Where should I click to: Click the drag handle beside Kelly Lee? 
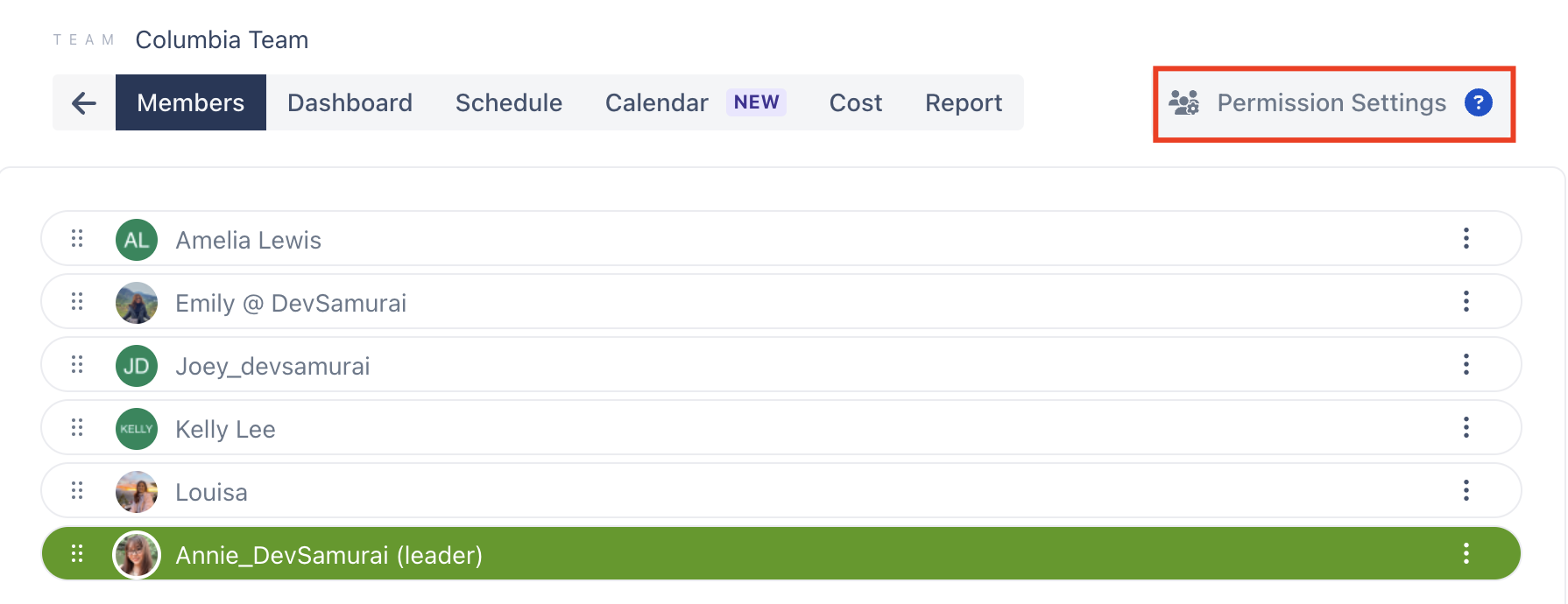point(77,428)
